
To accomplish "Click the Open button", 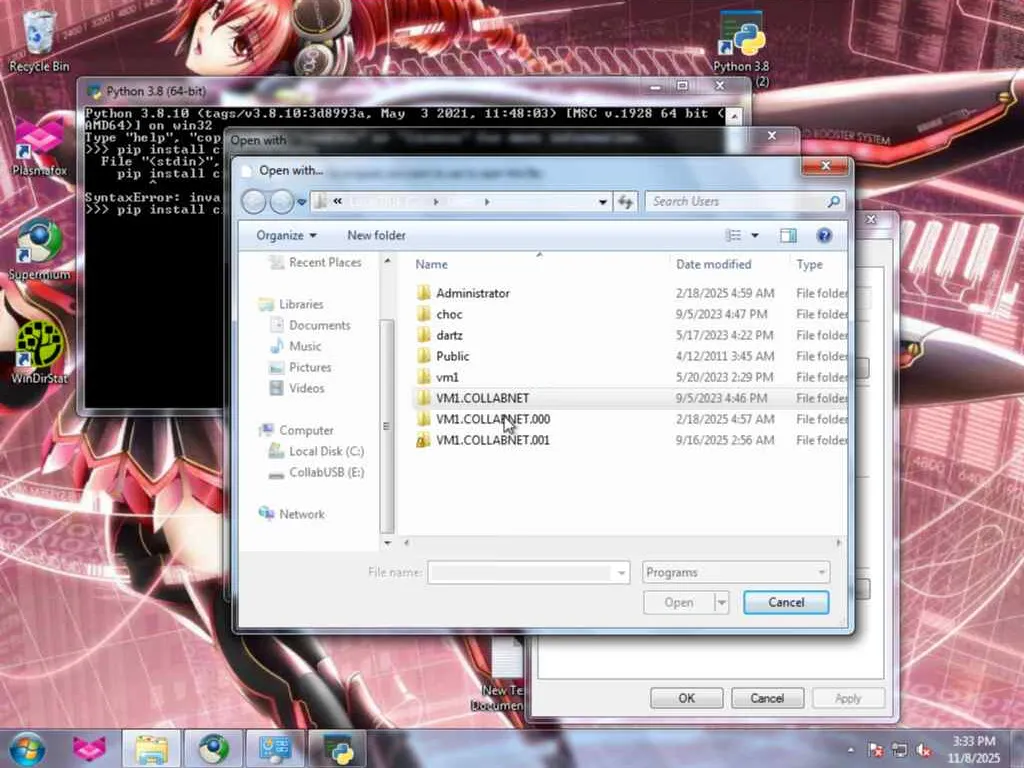I will click(679, 602).
